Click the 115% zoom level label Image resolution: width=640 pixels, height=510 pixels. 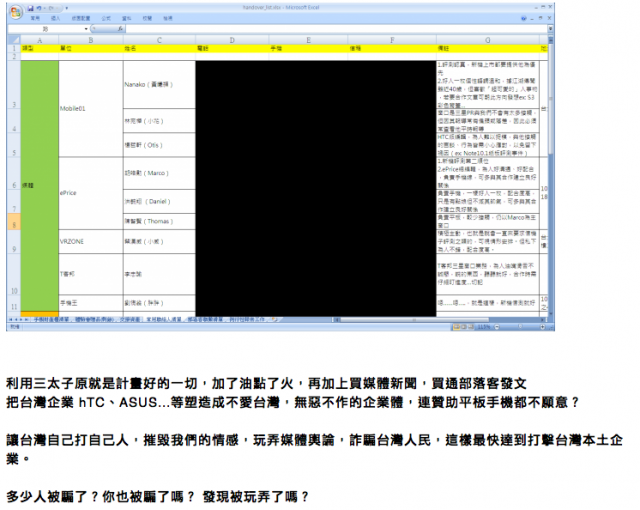point(484,327)
